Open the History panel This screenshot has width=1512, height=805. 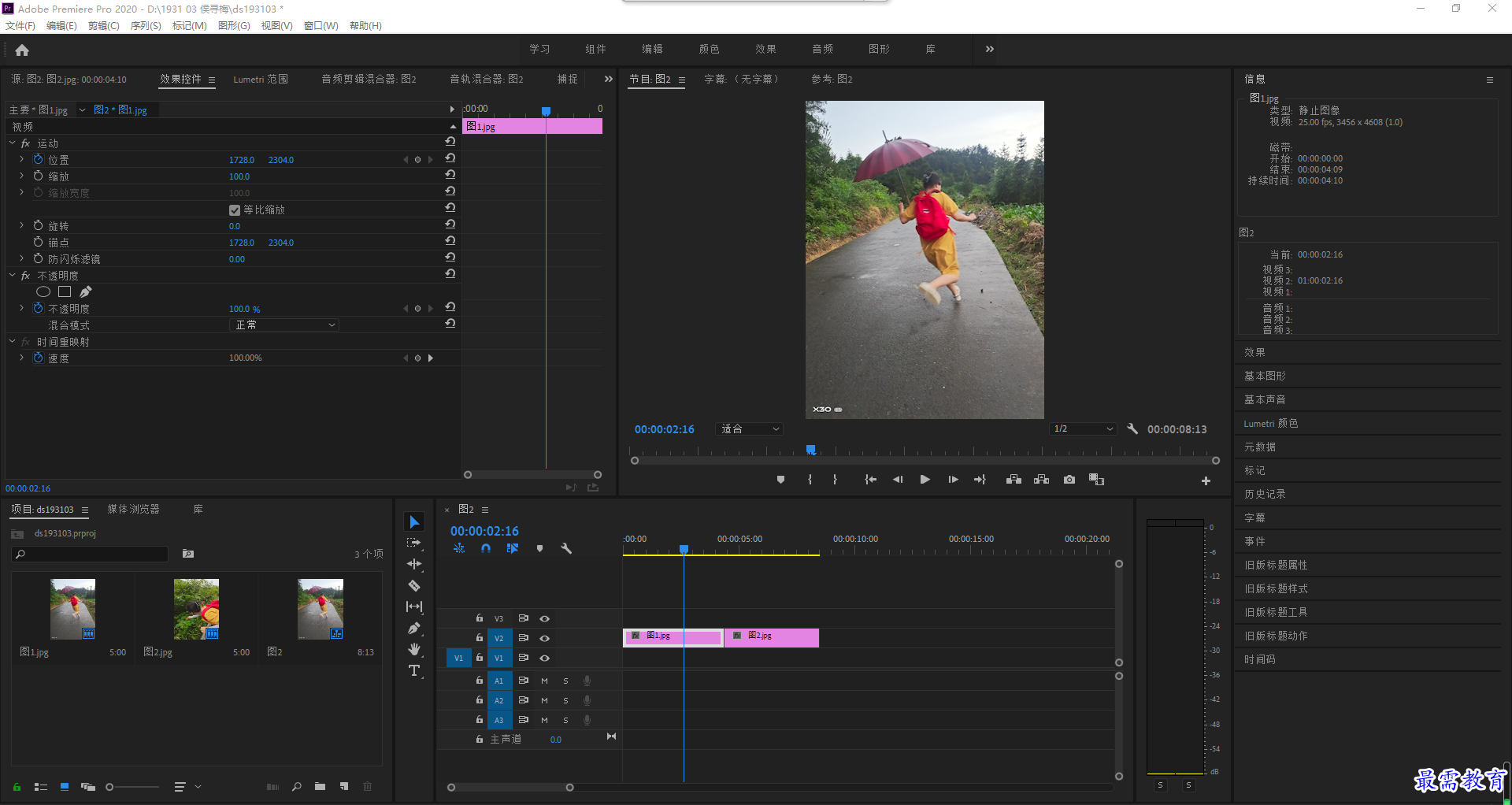1265,495
